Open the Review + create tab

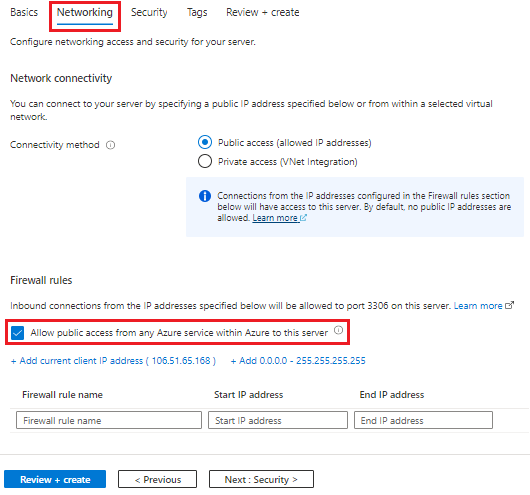click(263, 13)
